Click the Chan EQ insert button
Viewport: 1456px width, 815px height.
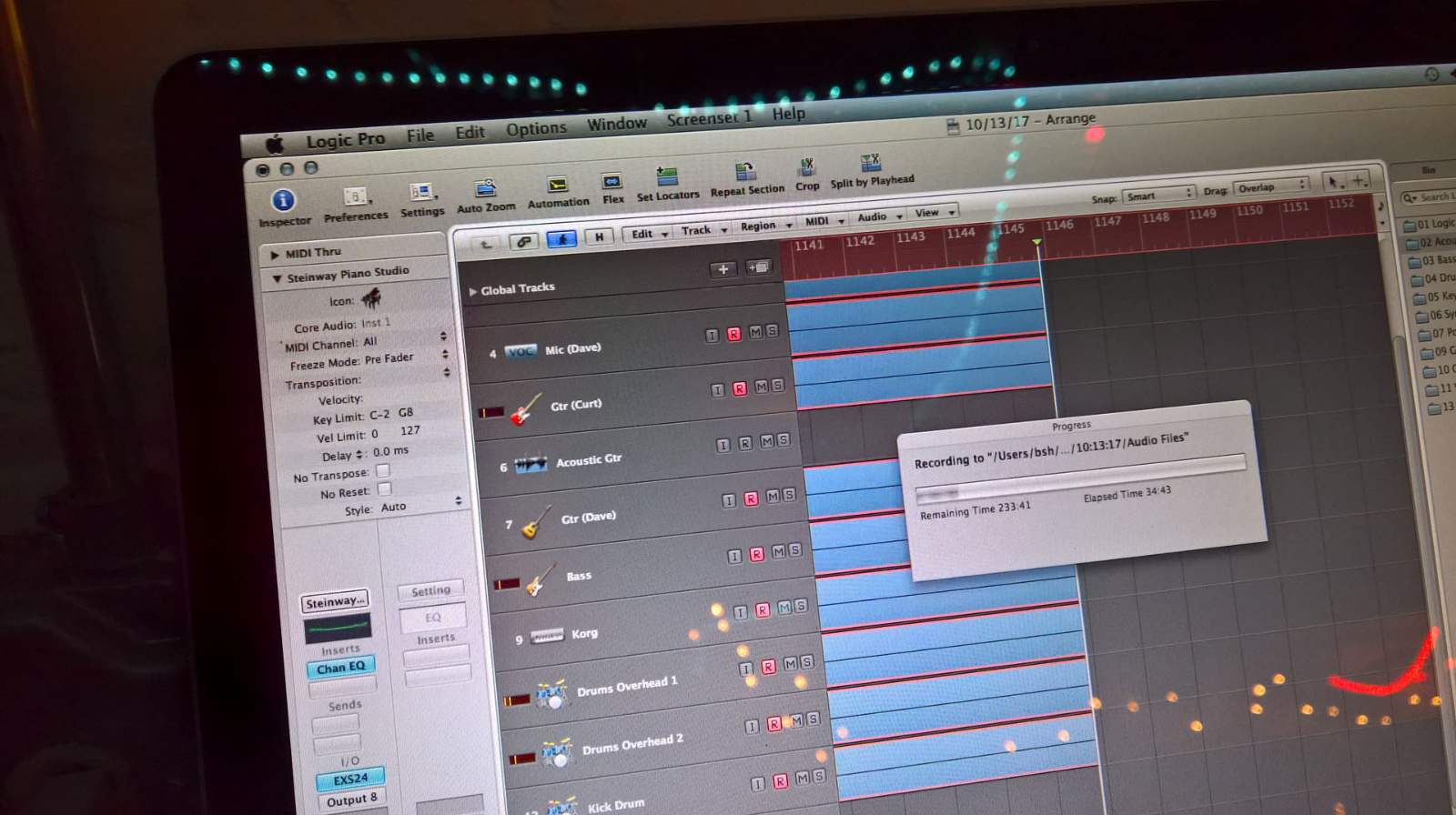(x=340, y=668)
